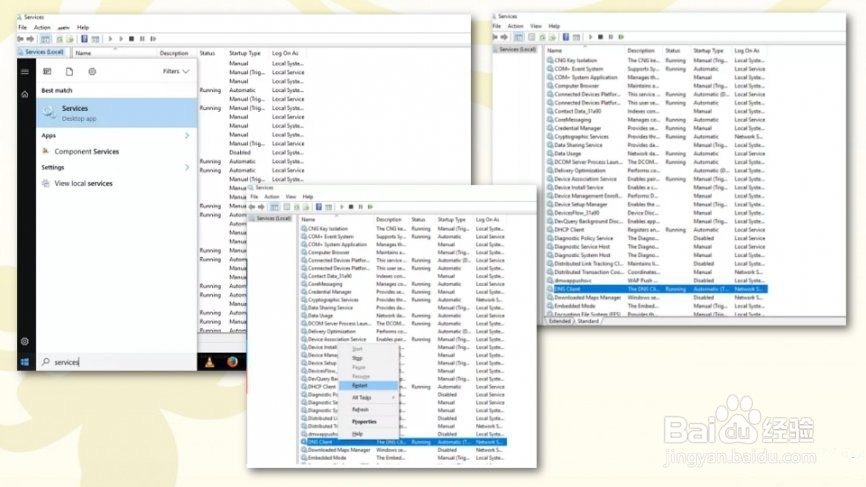
Task: Switch to Standard tab in right window
Action: 588,321
